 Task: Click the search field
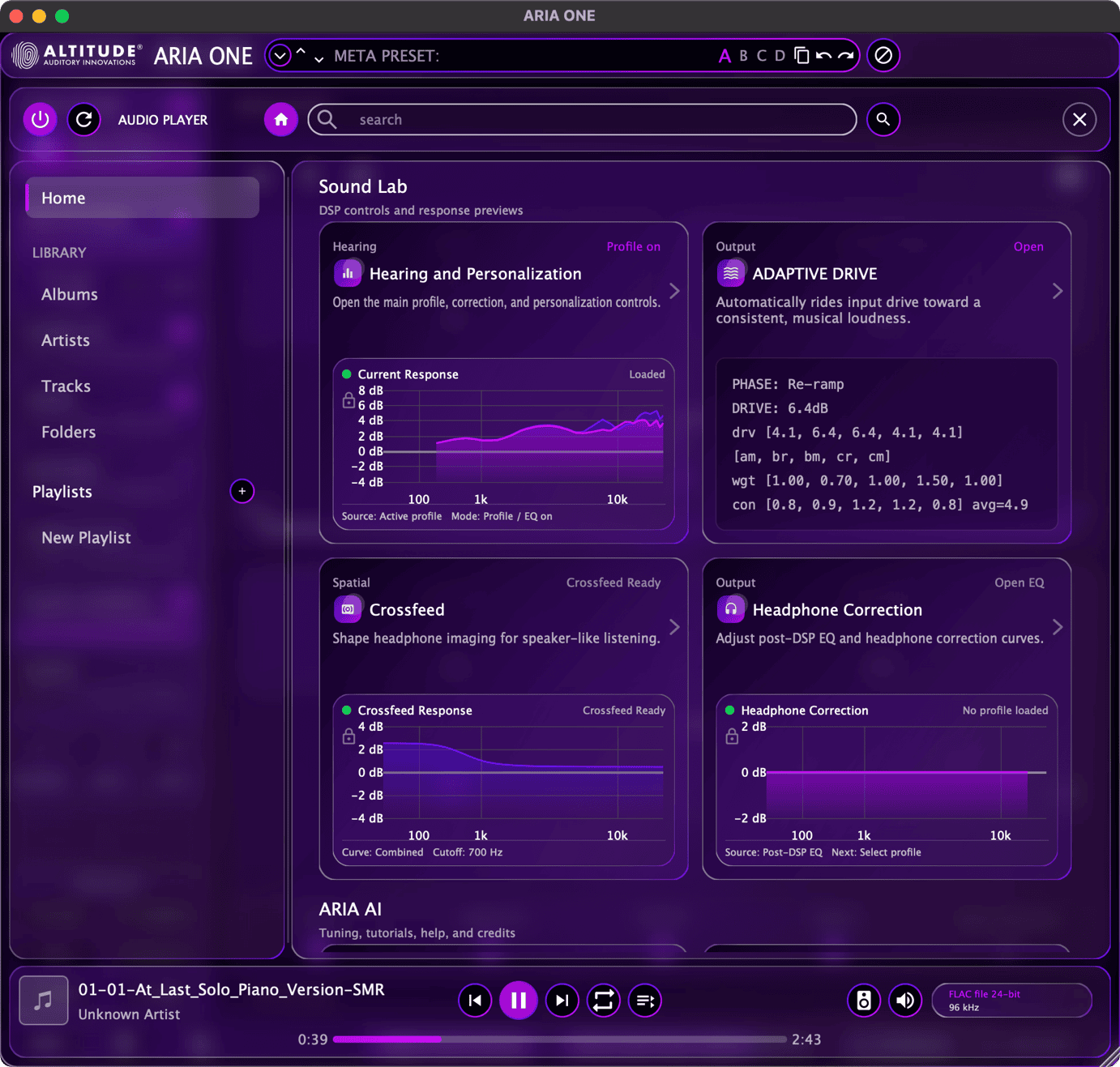(x=582, y=120)
